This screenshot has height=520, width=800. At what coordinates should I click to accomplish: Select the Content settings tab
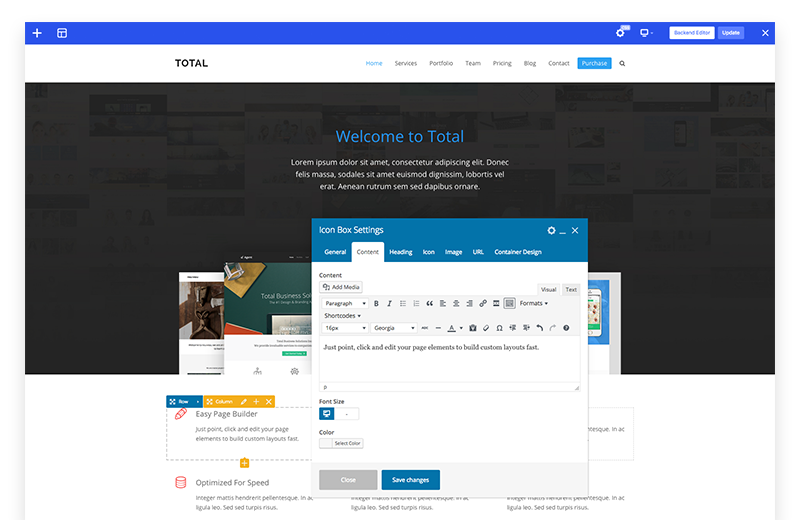point(367,252)
